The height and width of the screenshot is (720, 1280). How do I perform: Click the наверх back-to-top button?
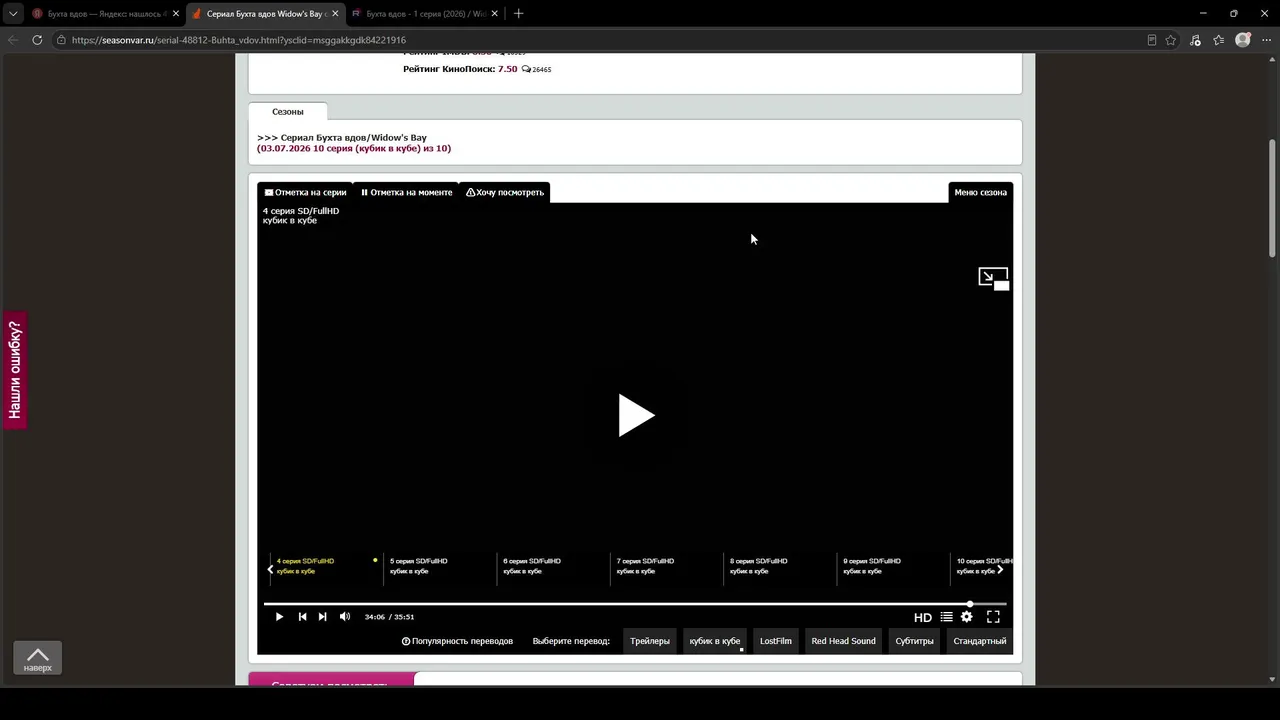[x=38, y=658]
